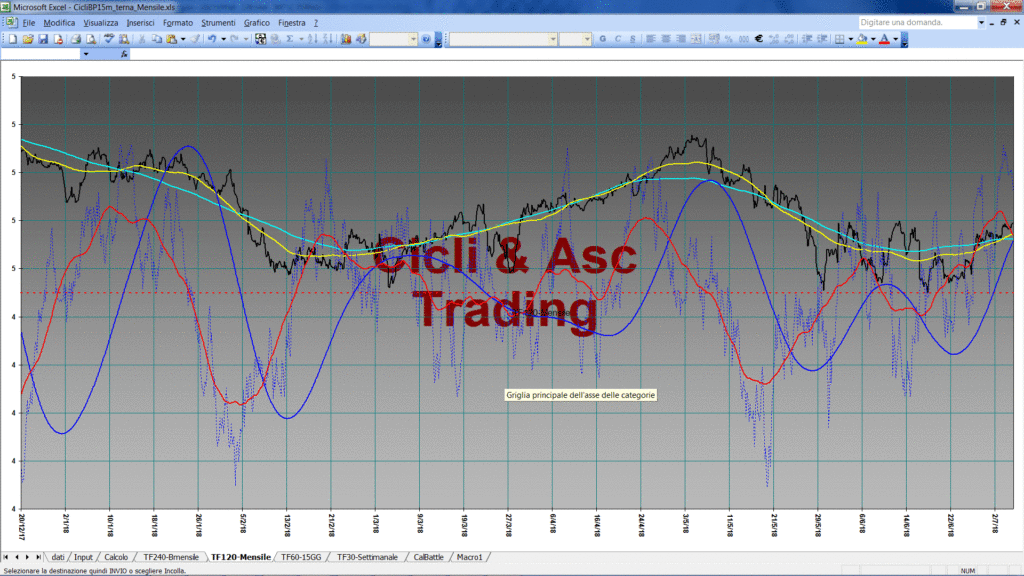This screenshot has height=576, width=1024.
Task: Click the Name Box field
Action: [40, 54]
